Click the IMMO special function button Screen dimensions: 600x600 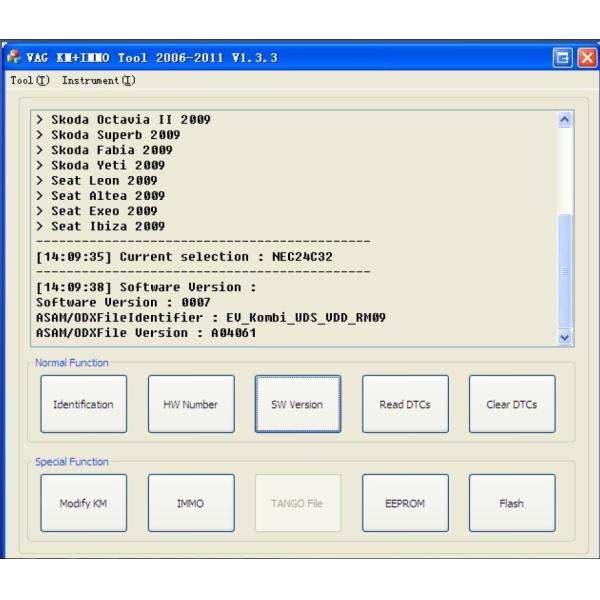point(191,503)
